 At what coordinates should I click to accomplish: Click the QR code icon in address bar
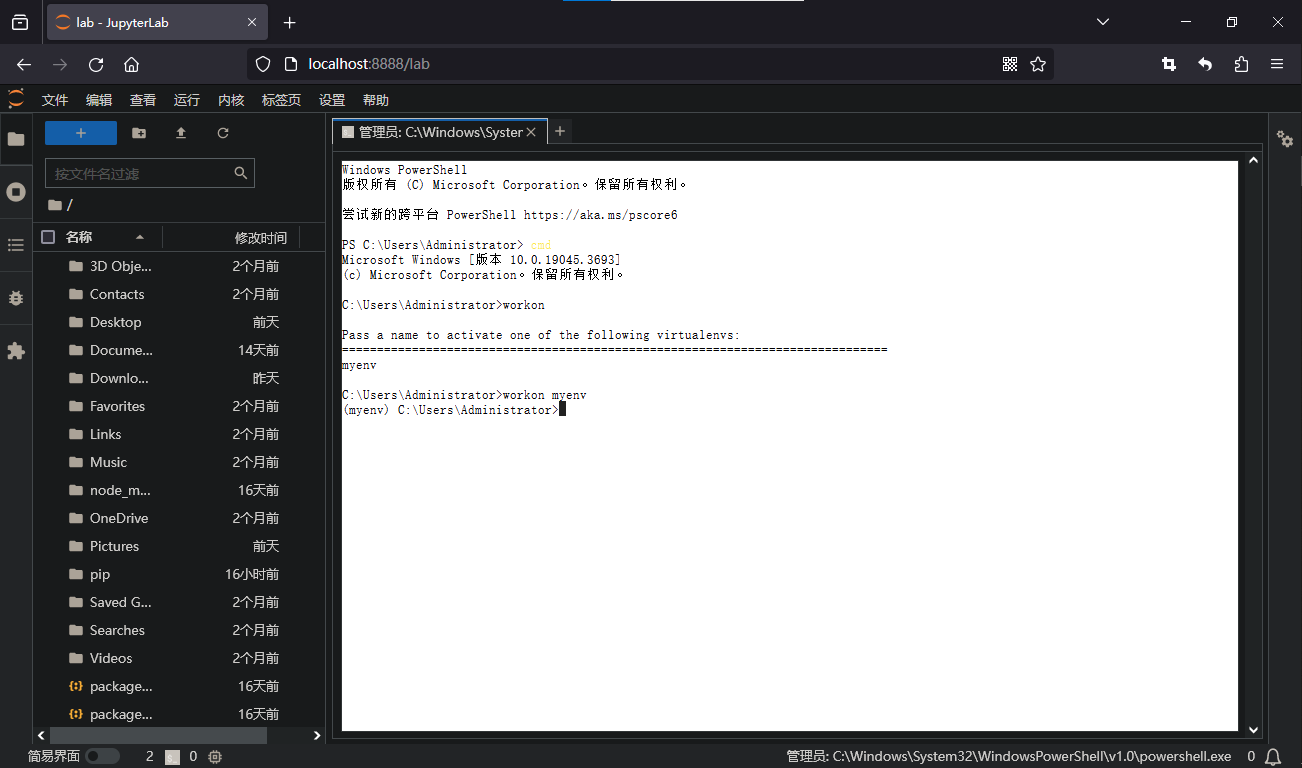coord(1010,64)
